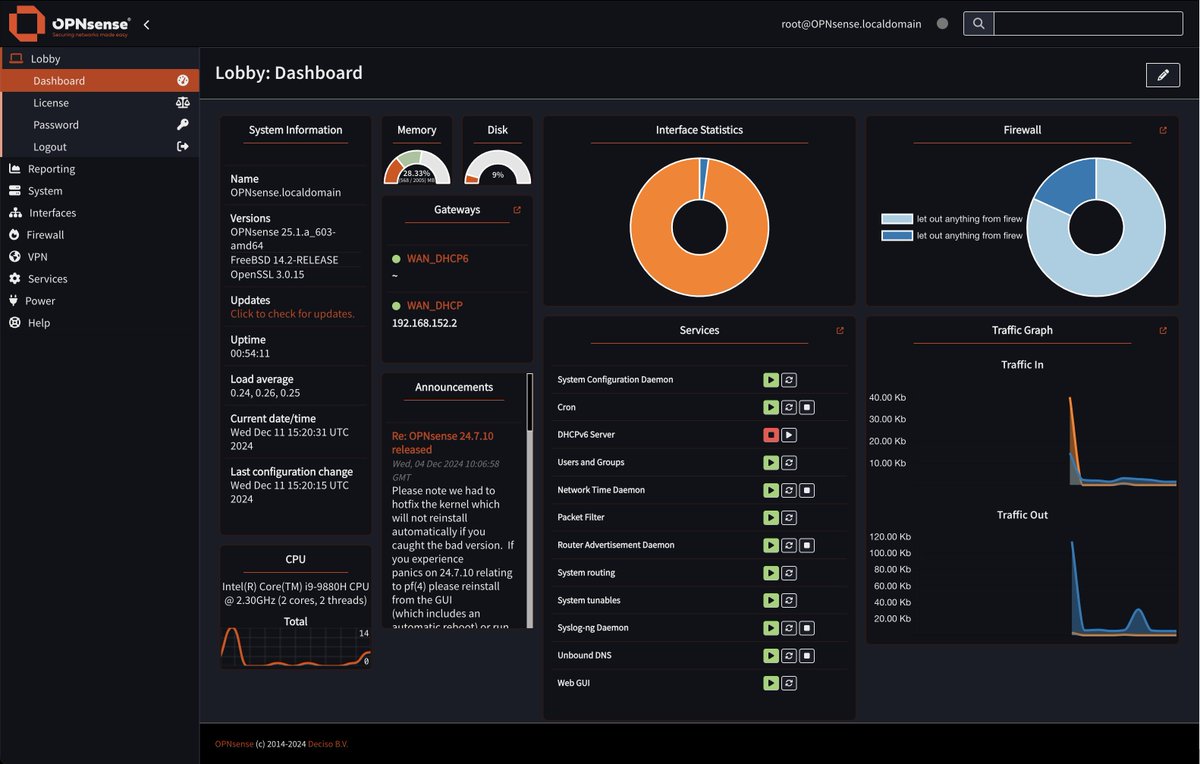
Task: Expand the Interfaces menu
Action: click(x=100, y=213)
